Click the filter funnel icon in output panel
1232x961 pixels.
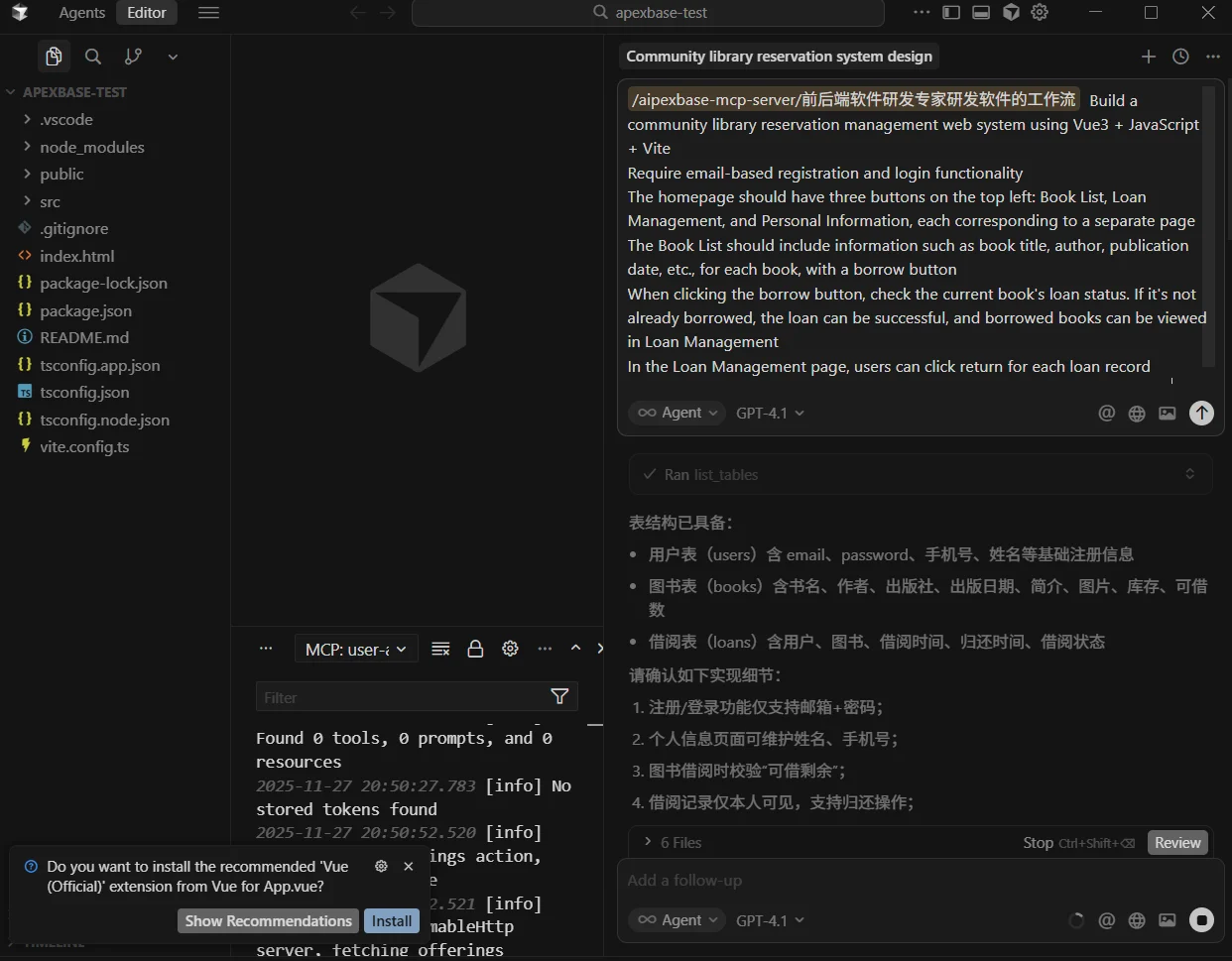click(559, 697)
